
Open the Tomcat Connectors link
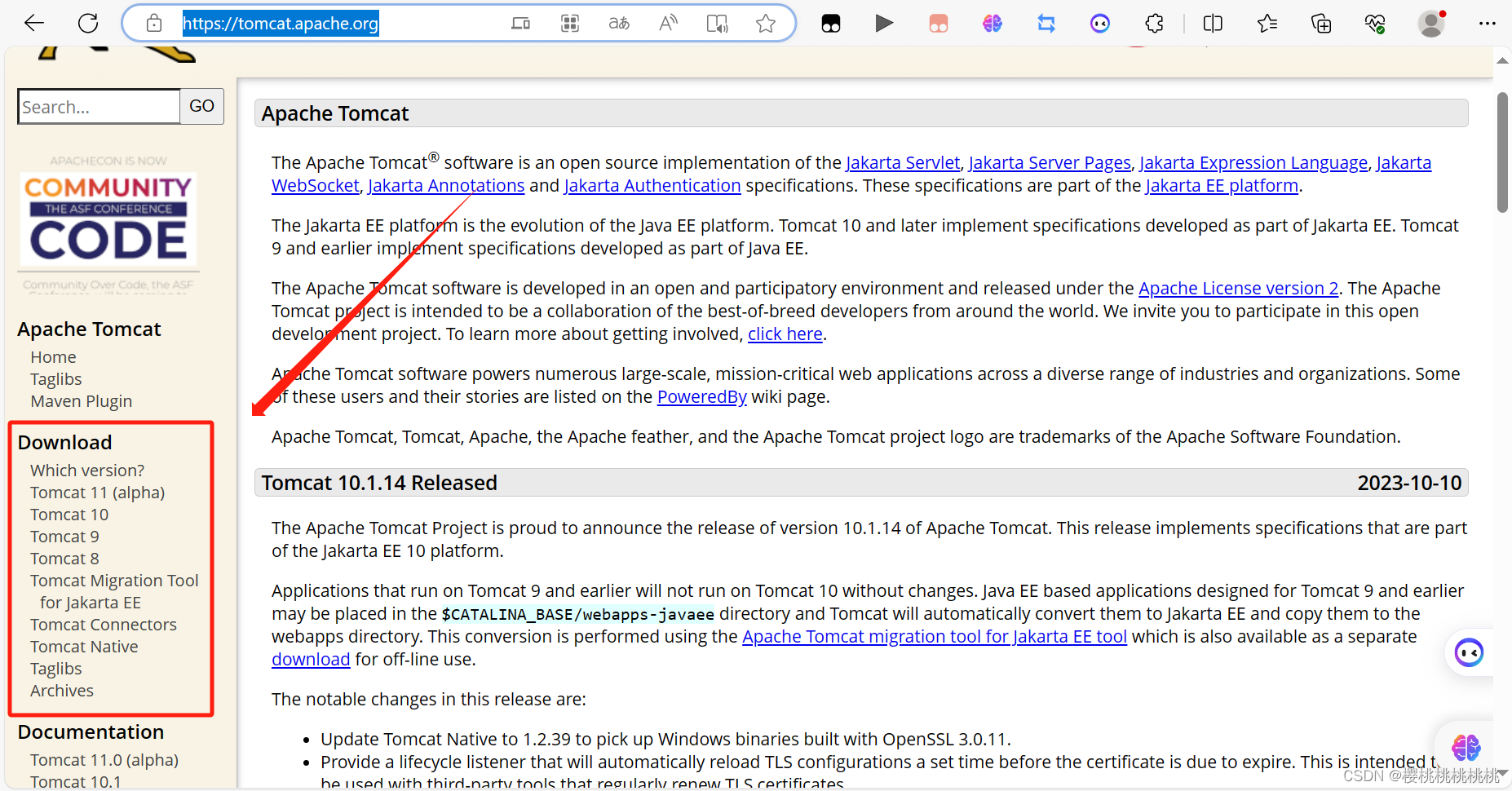[104, 625]
